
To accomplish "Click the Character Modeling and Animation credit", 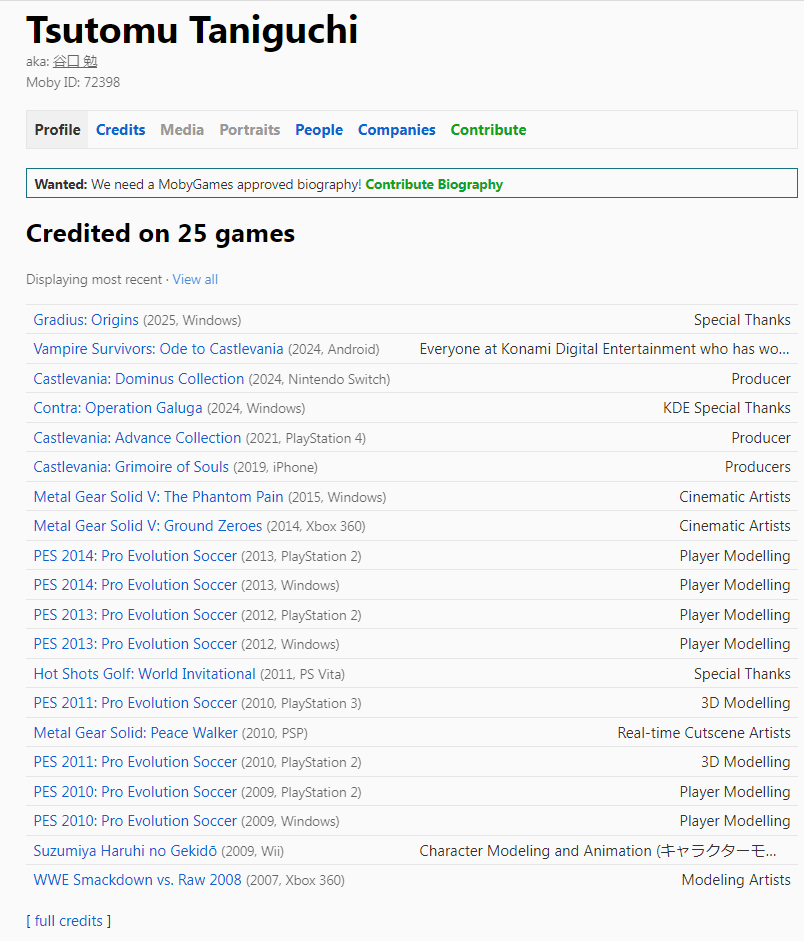I will 598,851.
